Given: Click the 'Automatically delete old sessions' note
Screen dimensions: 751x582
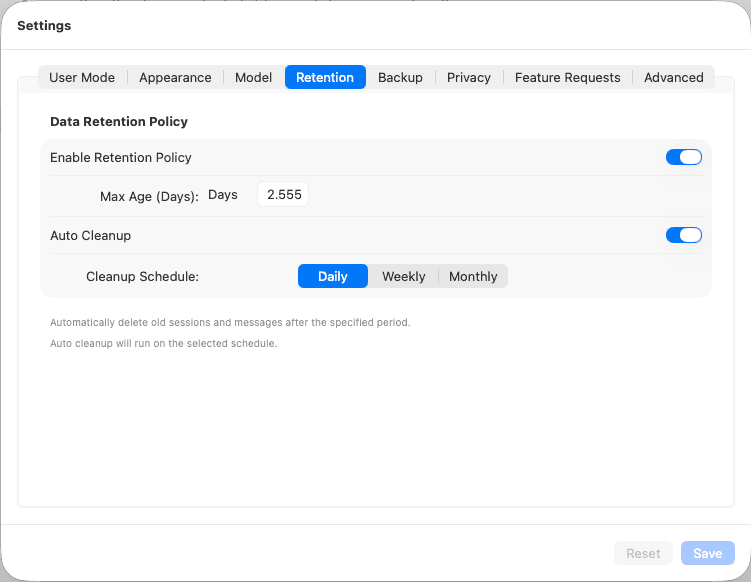Looking at the screenshot, I should (230, 322).
